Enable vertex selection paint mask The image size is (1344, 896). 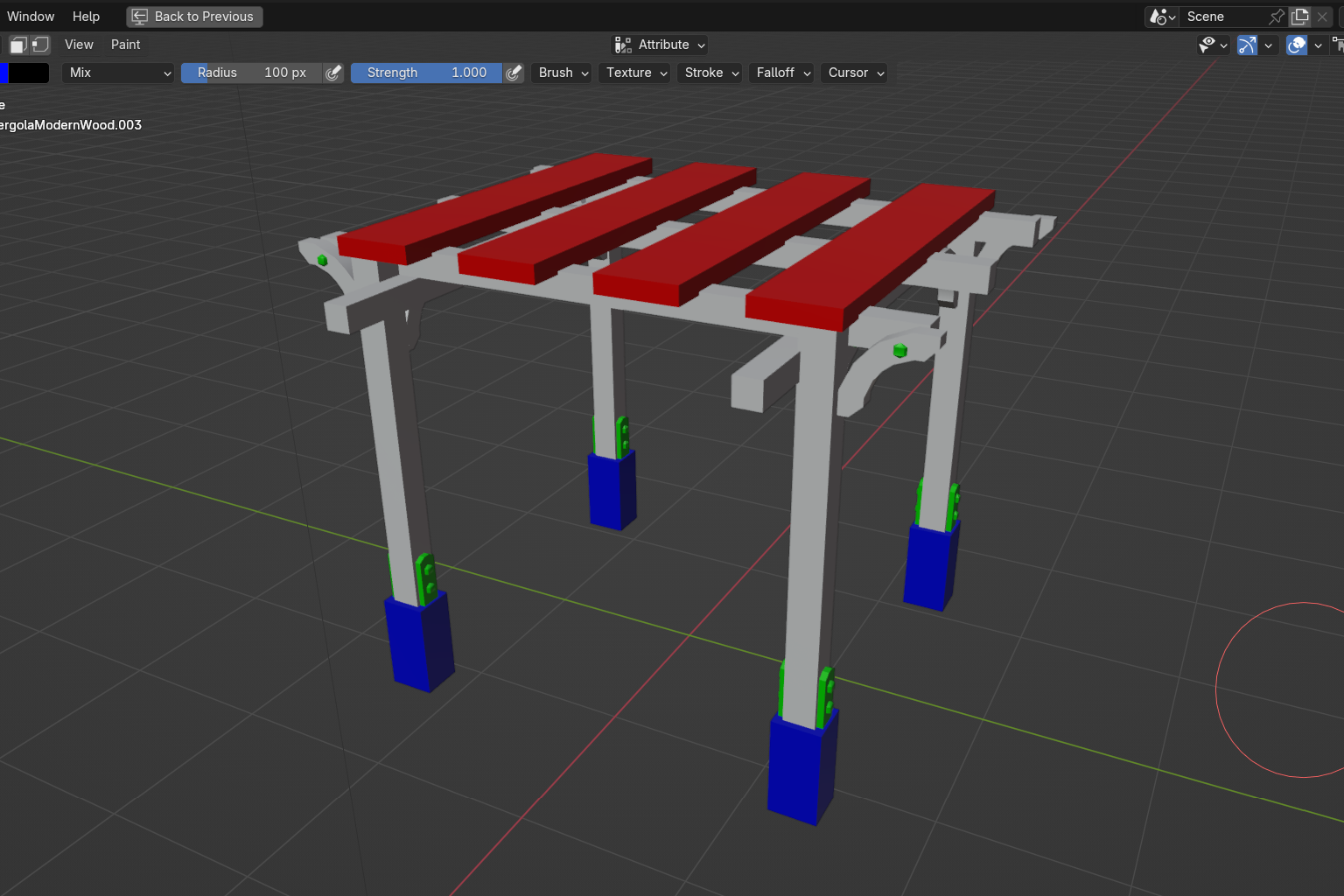point(40,45)
